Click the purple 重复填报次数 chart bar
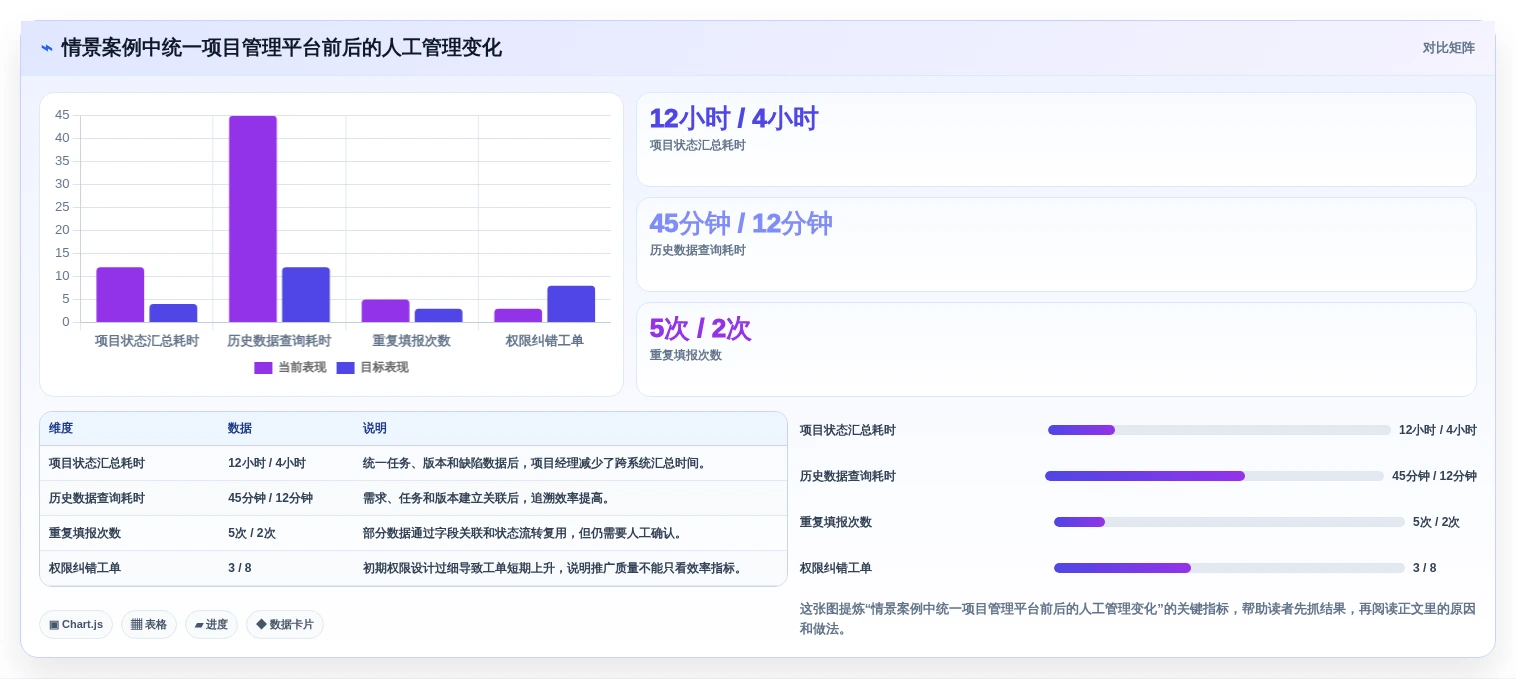1516x679 pixels. pyautogui.click(x=385, y=311)
